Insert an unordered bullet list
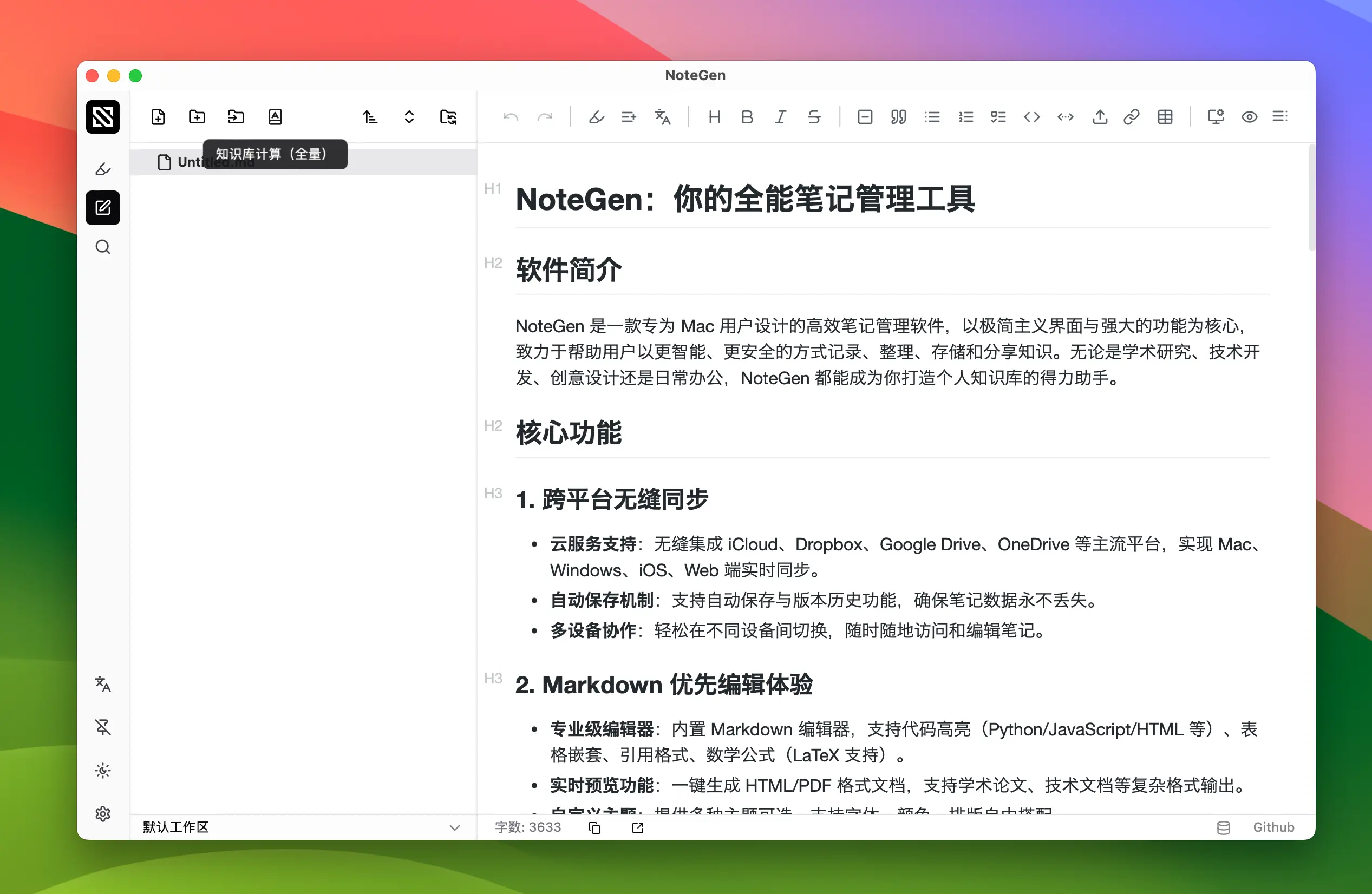This screenshot has width=1372, height=894. pyautogui.click(x=932, y=117)
